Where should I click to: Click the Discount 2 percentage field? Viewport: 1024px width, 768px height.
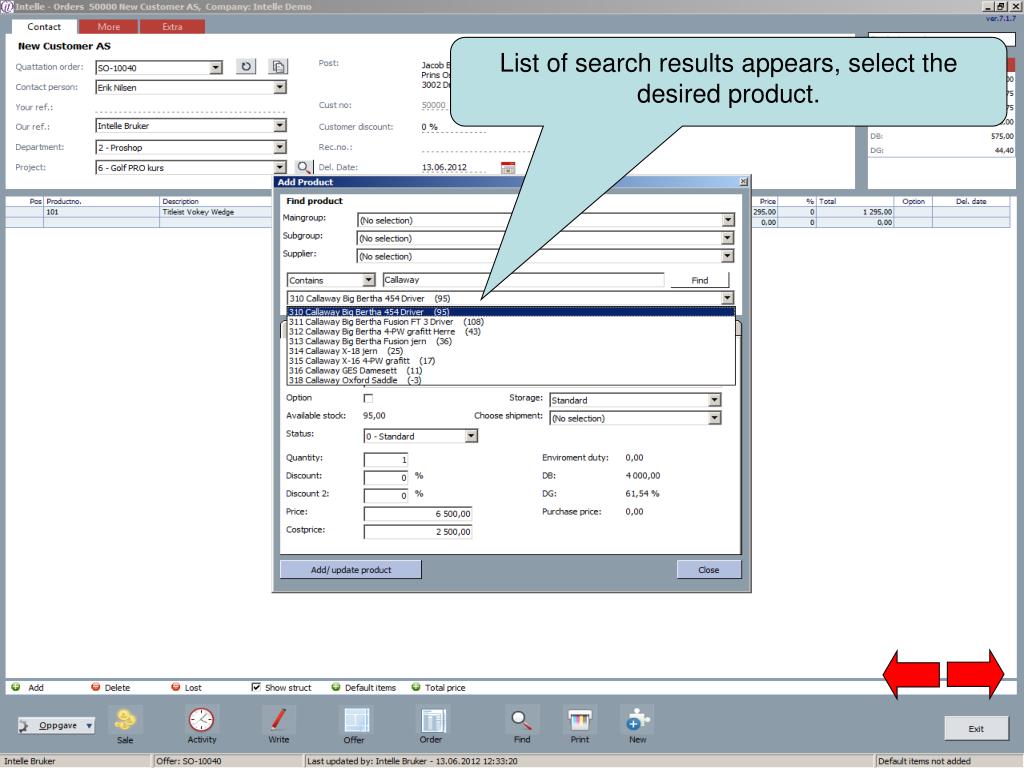(386, 495)
